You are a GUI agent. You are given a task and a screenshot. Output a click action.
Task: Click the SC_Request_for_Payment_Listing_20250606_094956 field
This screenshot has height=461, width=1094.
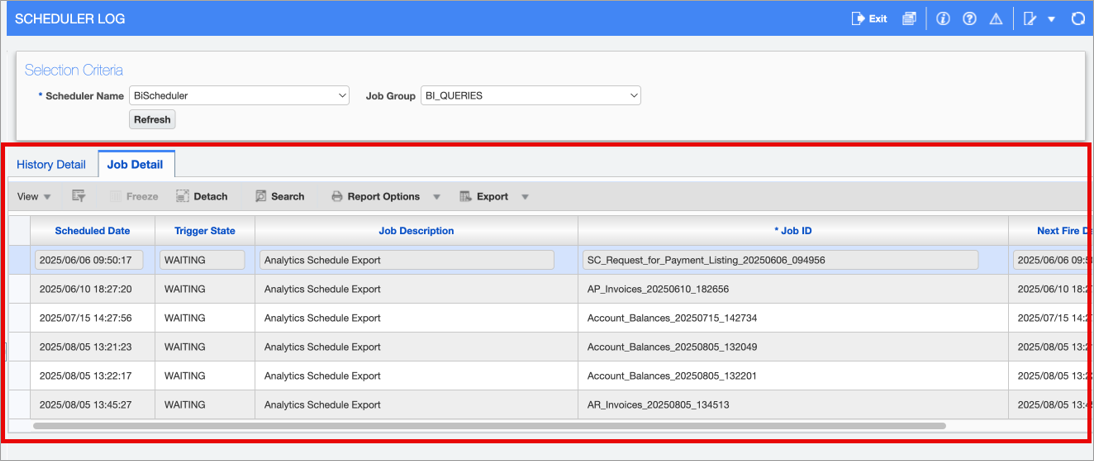pyautogui.click(x=780, y=260)
